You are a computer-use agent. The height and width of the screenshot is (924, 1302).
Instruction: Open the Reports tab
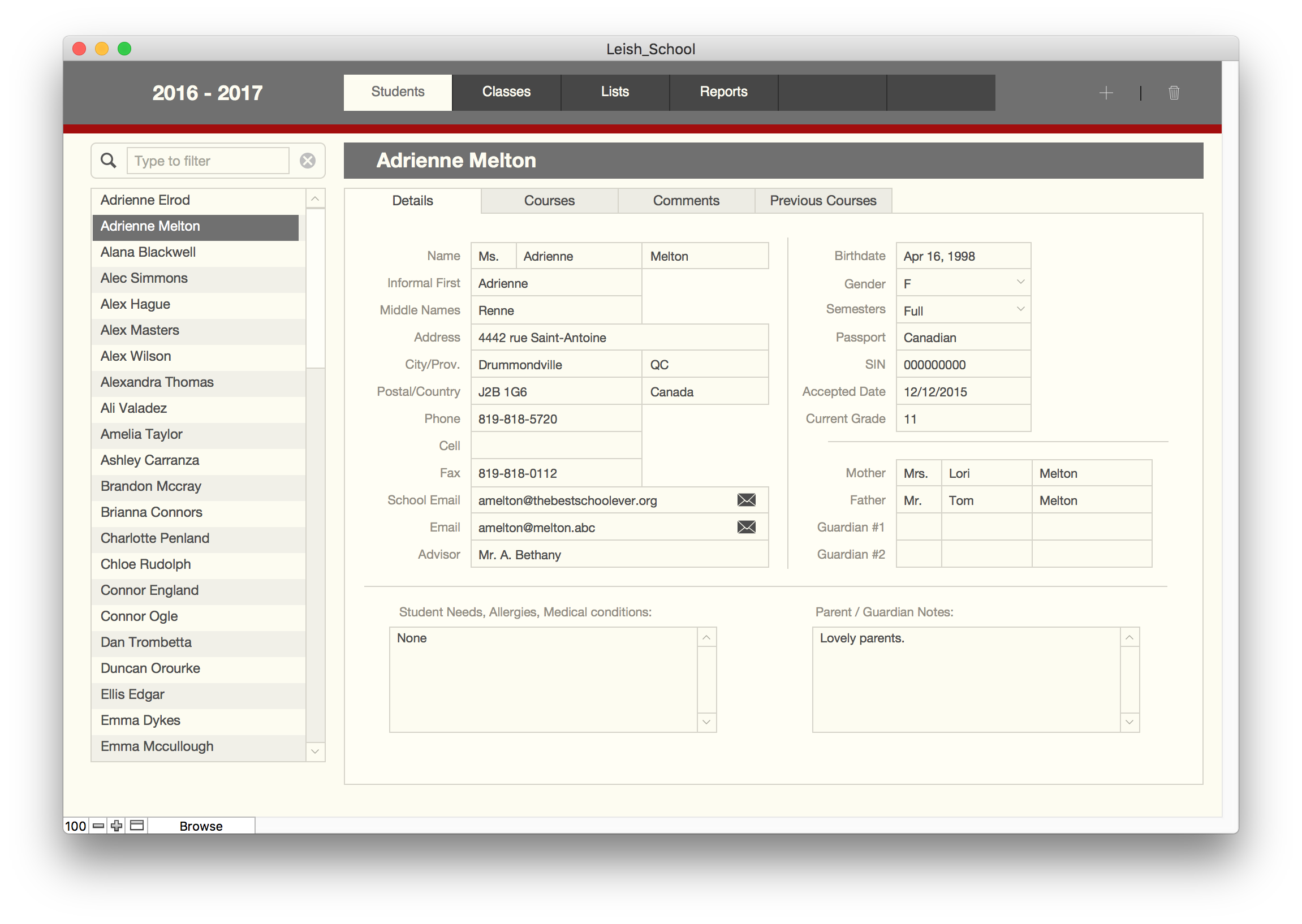[723, 92]
